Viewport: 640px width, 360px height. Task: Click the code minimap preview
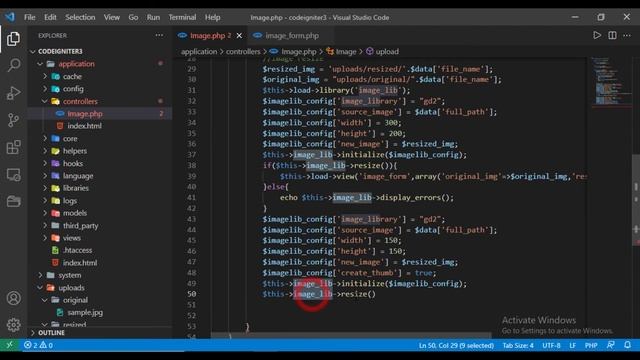pyautogui.click(x=611, y=82)
